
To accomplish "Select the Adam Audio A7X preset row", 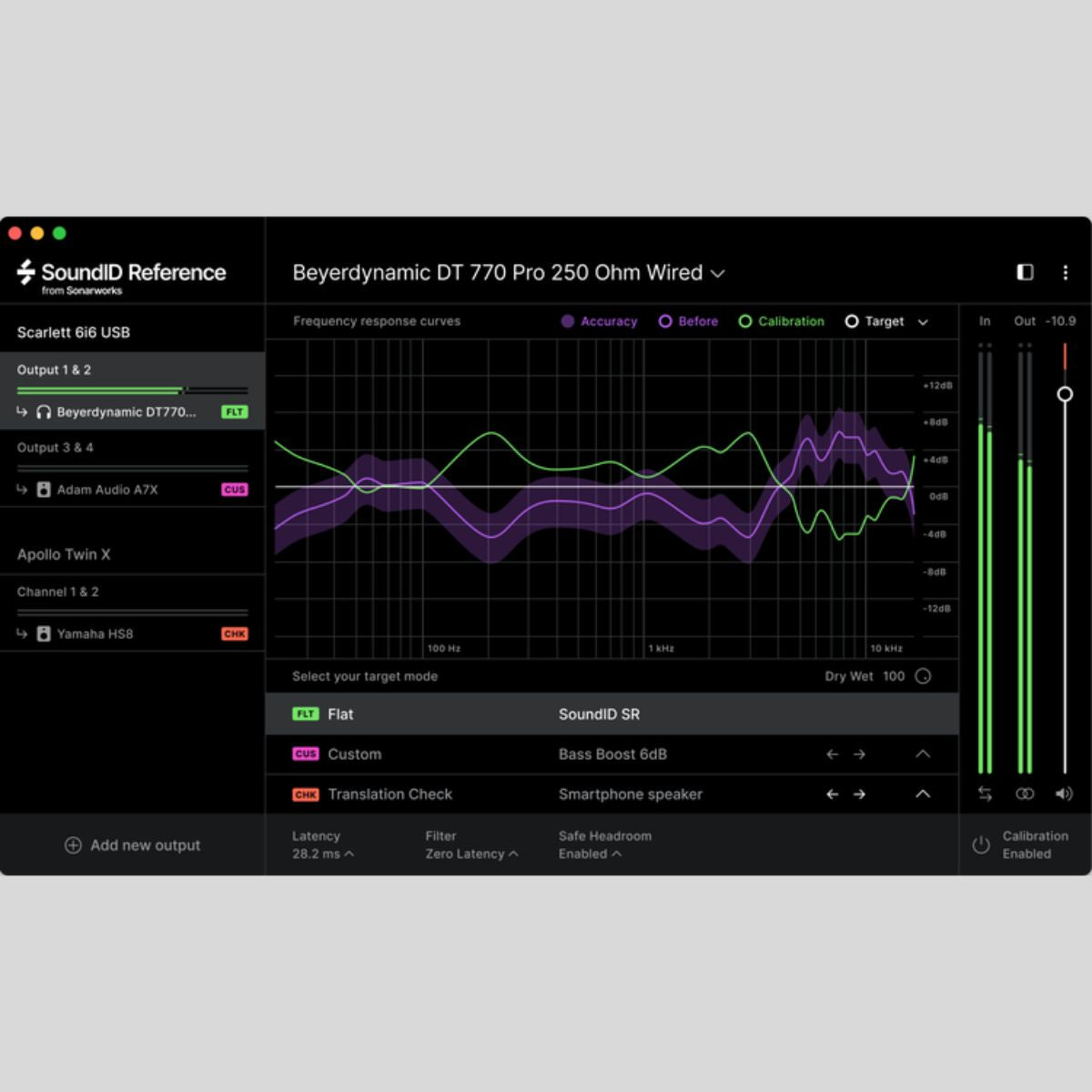I will 132,490.
